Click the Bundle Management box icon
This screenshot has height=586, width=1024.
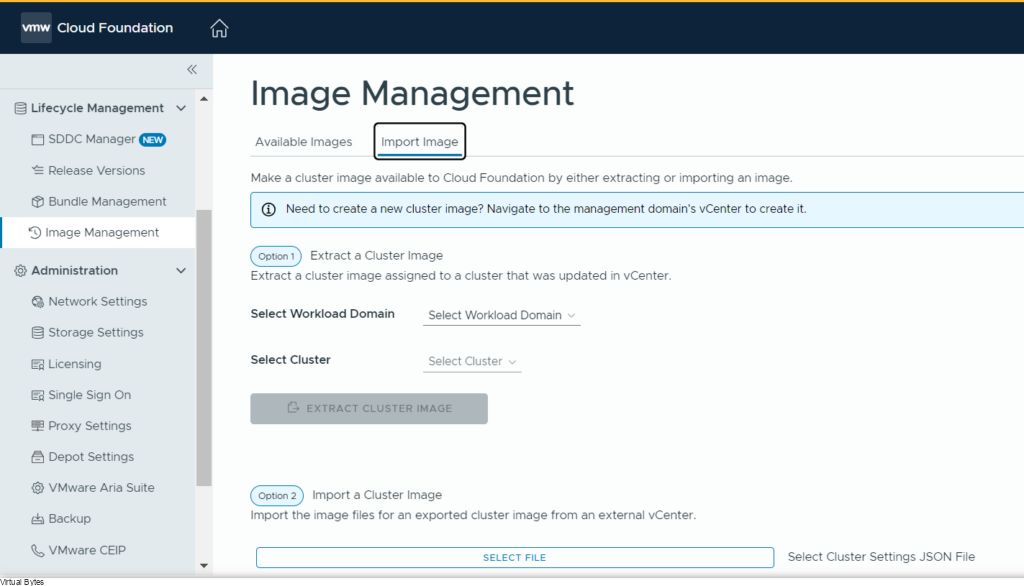pyautogui.click(x=38, y=202)
